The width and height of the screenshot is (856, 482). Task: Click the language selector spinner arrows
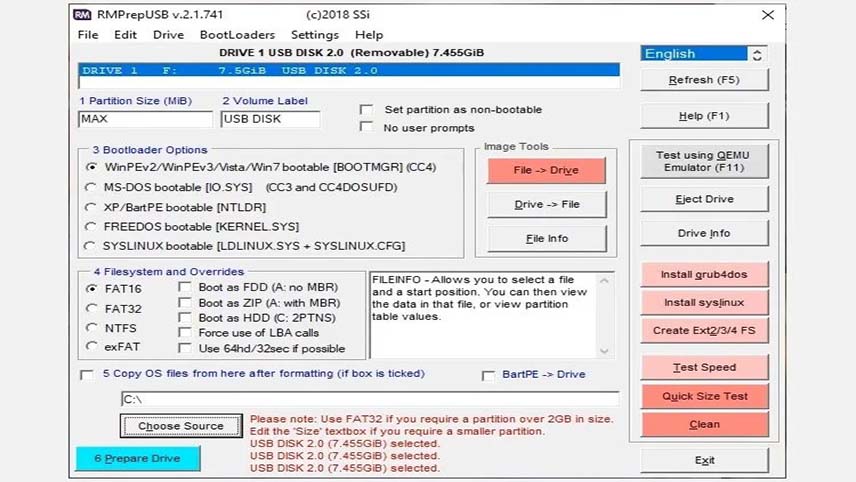click(757, 54)
